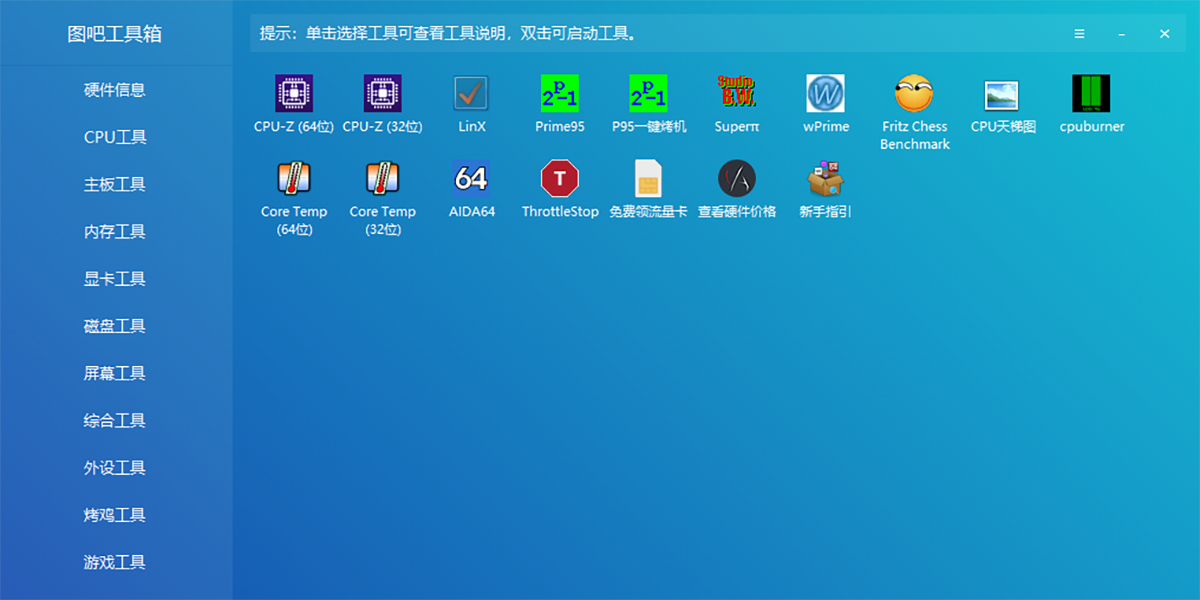
Task: Launch the wPrime benchmark
Action: (x=825, y=95)
